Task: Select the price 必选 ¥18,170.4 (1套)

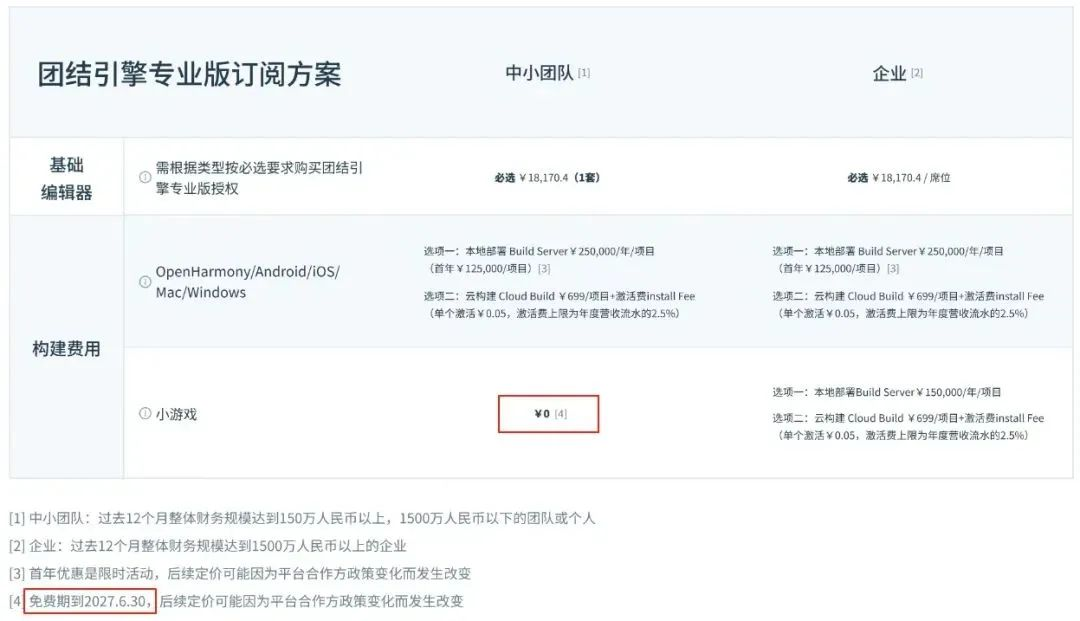Action: (547, 178)
